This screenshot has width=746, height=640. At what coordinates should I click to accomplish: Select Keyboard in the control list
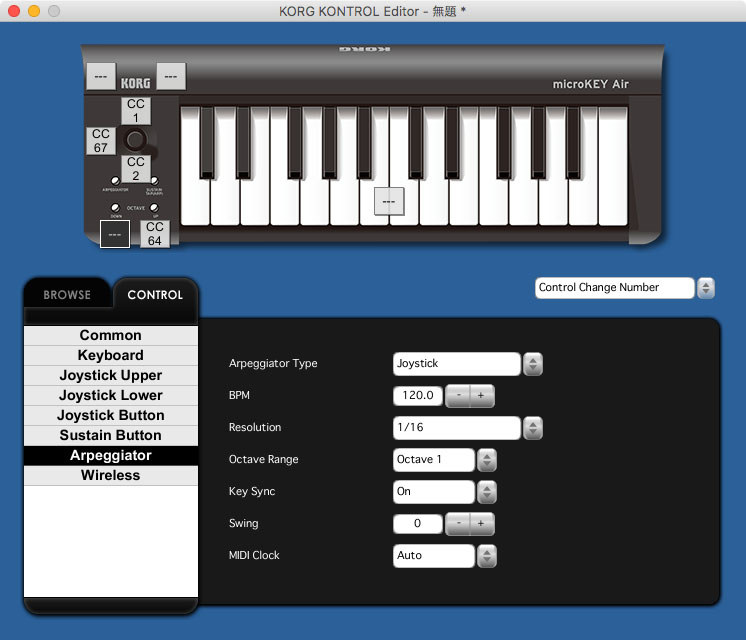click(110, 355)
